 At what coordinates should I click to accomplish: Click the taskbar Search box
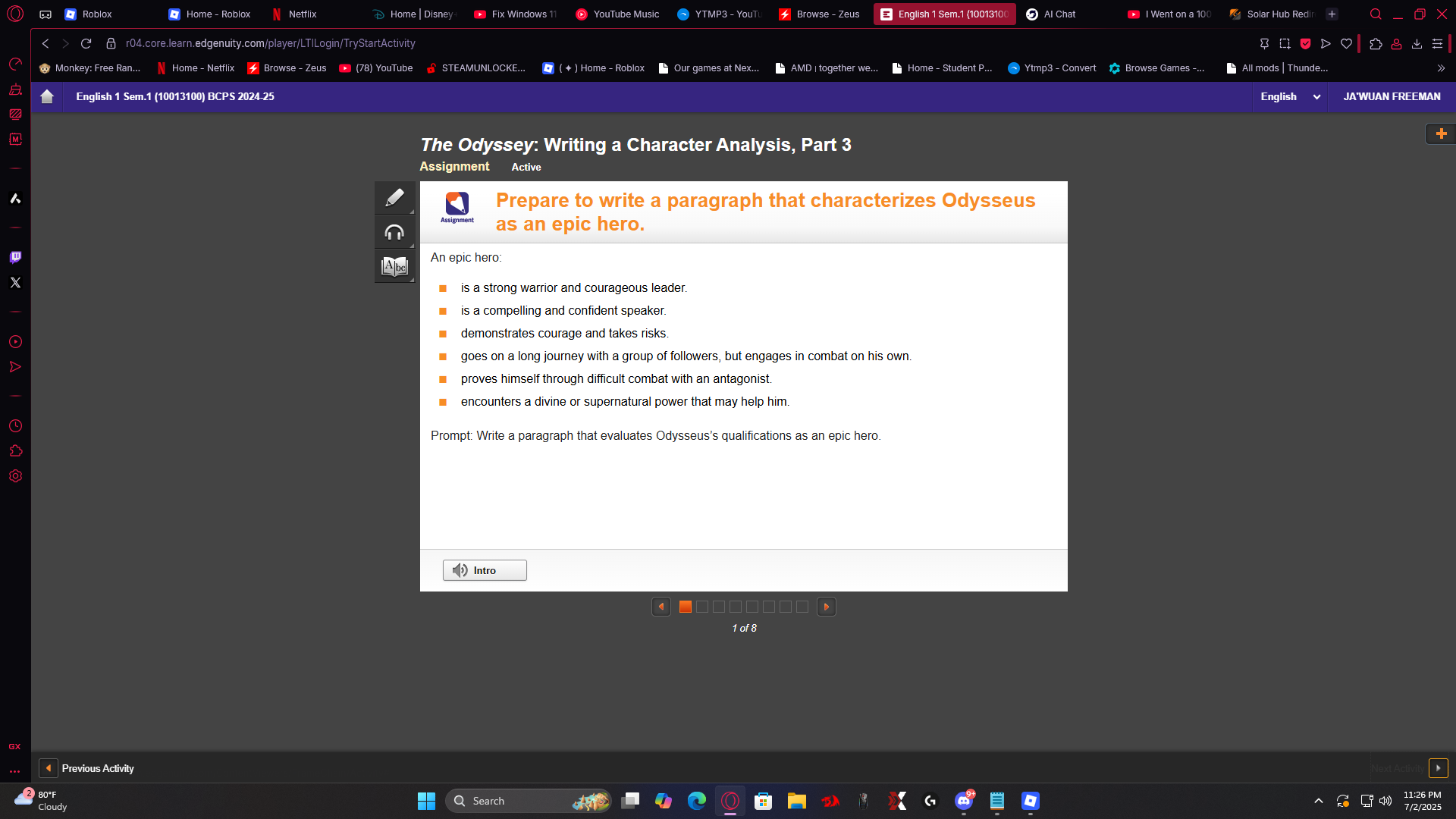(529, 801)
